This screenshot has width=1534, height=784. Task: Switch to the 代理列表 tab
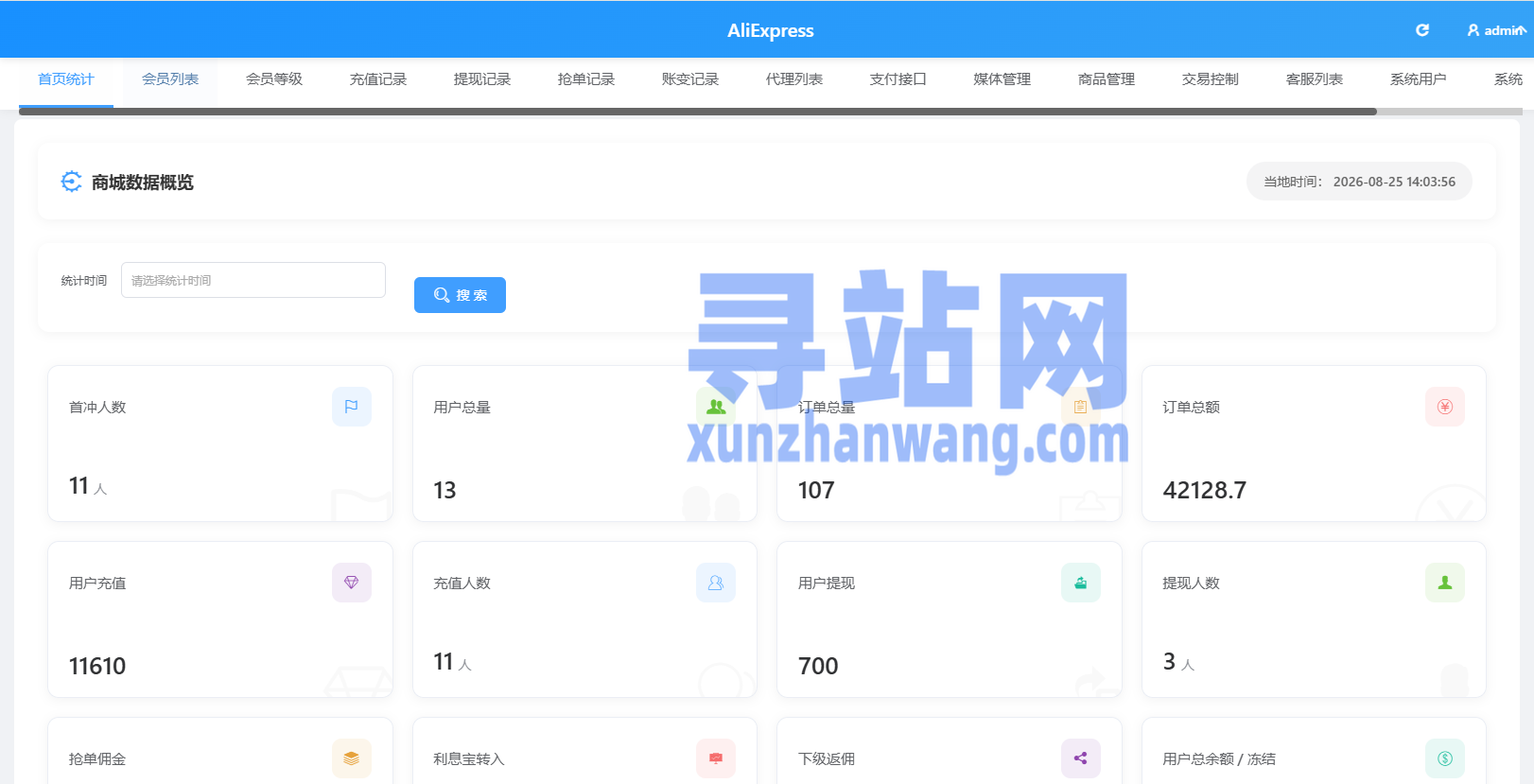794,79
